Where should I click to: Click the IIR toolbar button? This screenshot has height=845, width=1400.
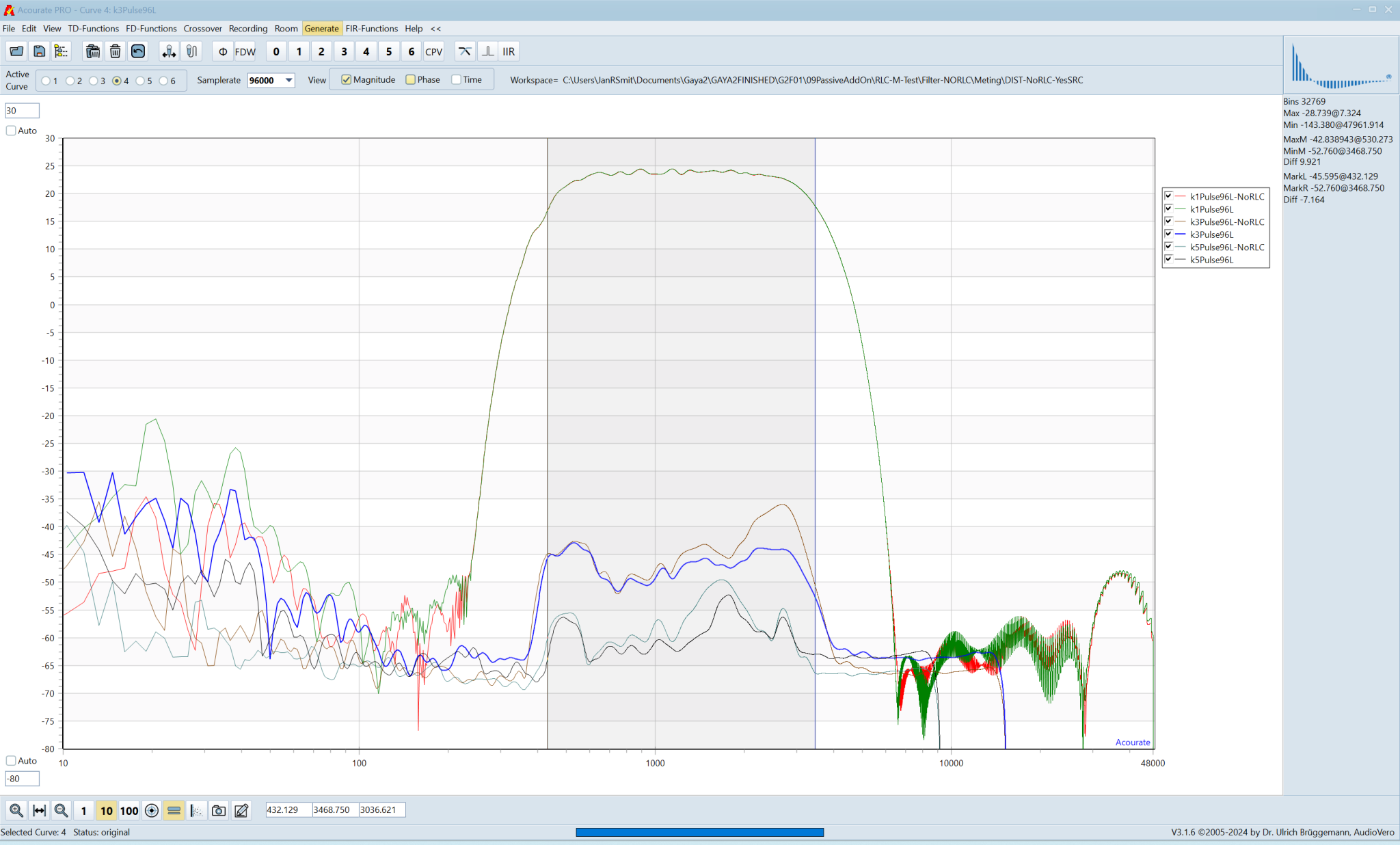coord(509,51)
